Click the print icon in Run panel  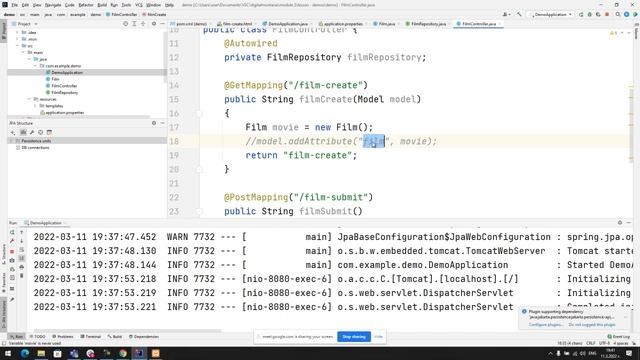click(22, 267)
